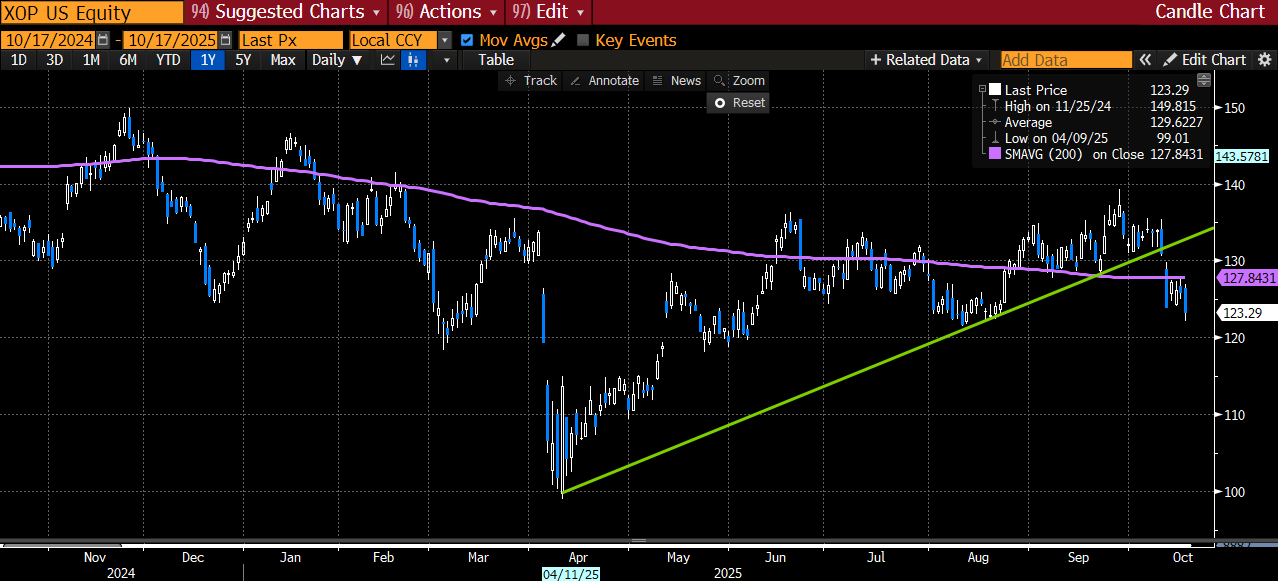Image resolution: width=1278 pixels, height=581 pixels.
Task: Collapse the panel with the double-chevron icon
Action: 1146,60
